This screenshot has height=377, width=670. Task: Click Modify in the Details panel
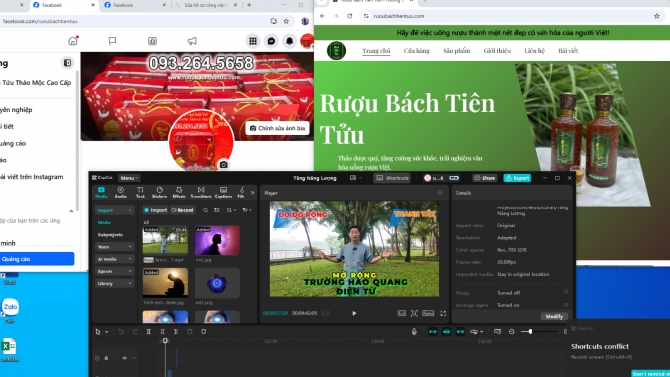tap(554, 316)
